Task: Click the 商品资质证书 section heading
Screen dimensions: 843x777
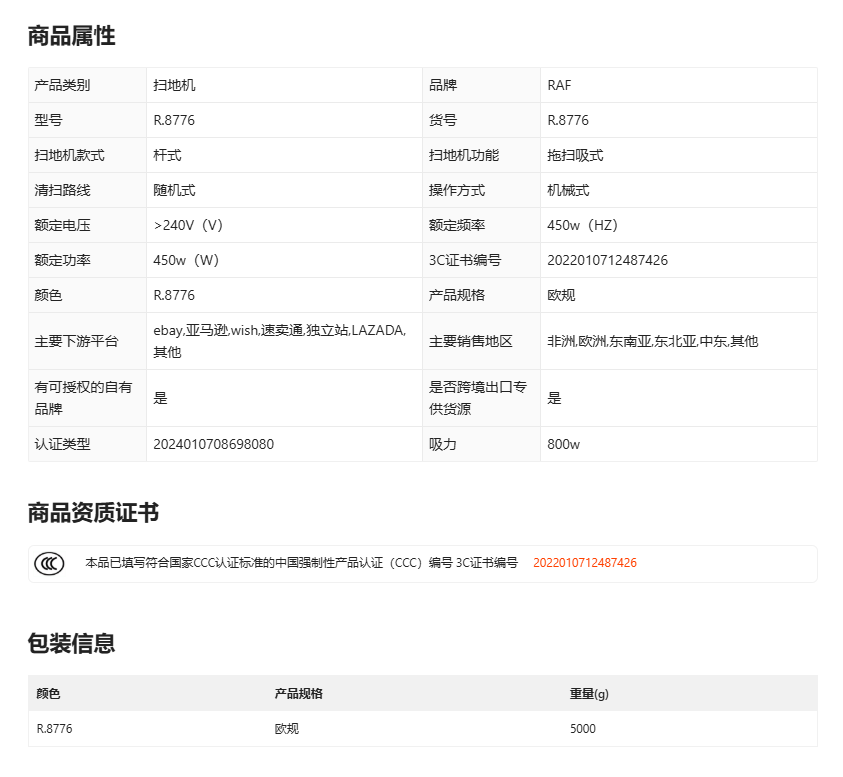Action: coord(93,514)
